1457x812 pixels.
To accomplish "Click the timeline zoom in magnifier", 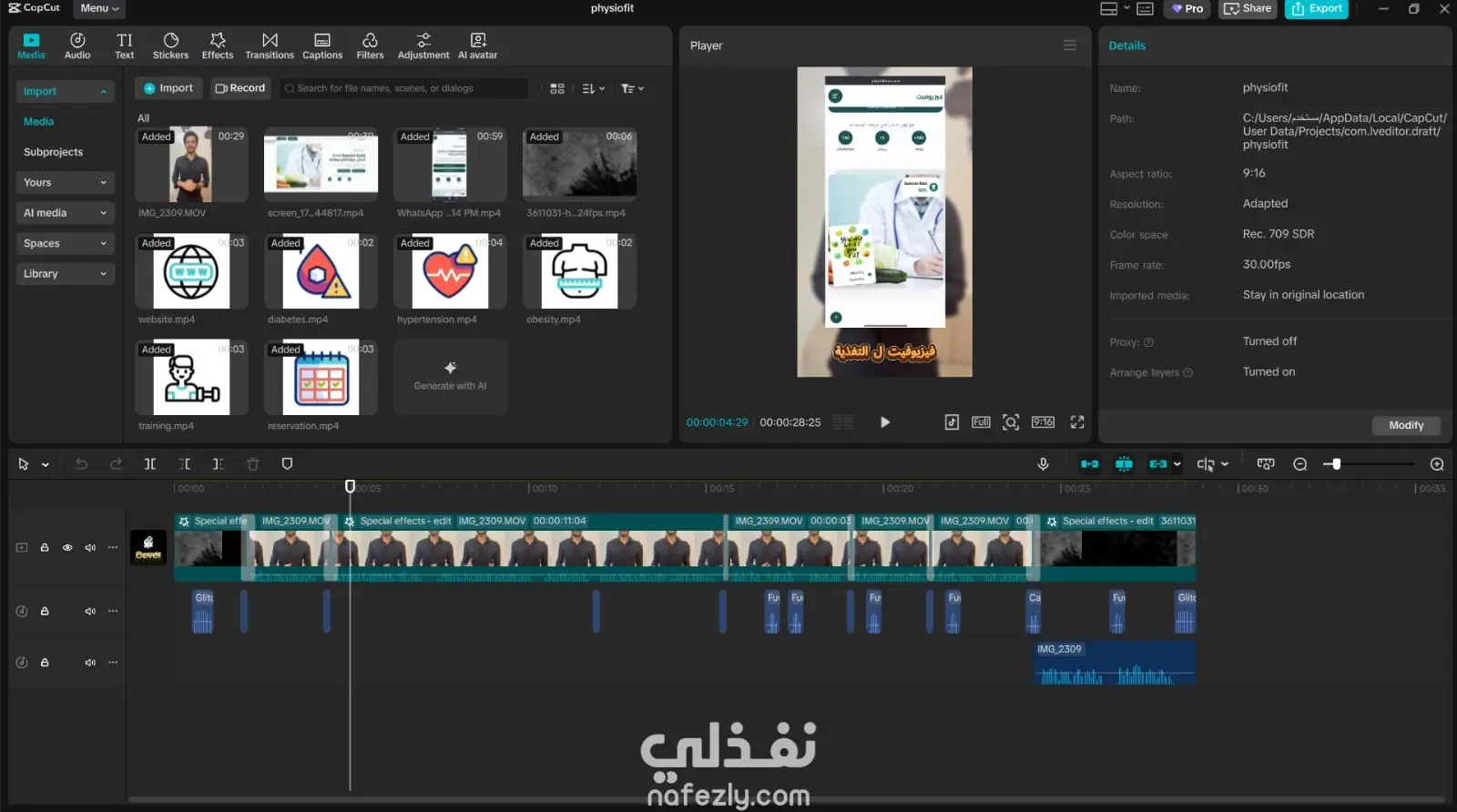I will (1437, 464).
